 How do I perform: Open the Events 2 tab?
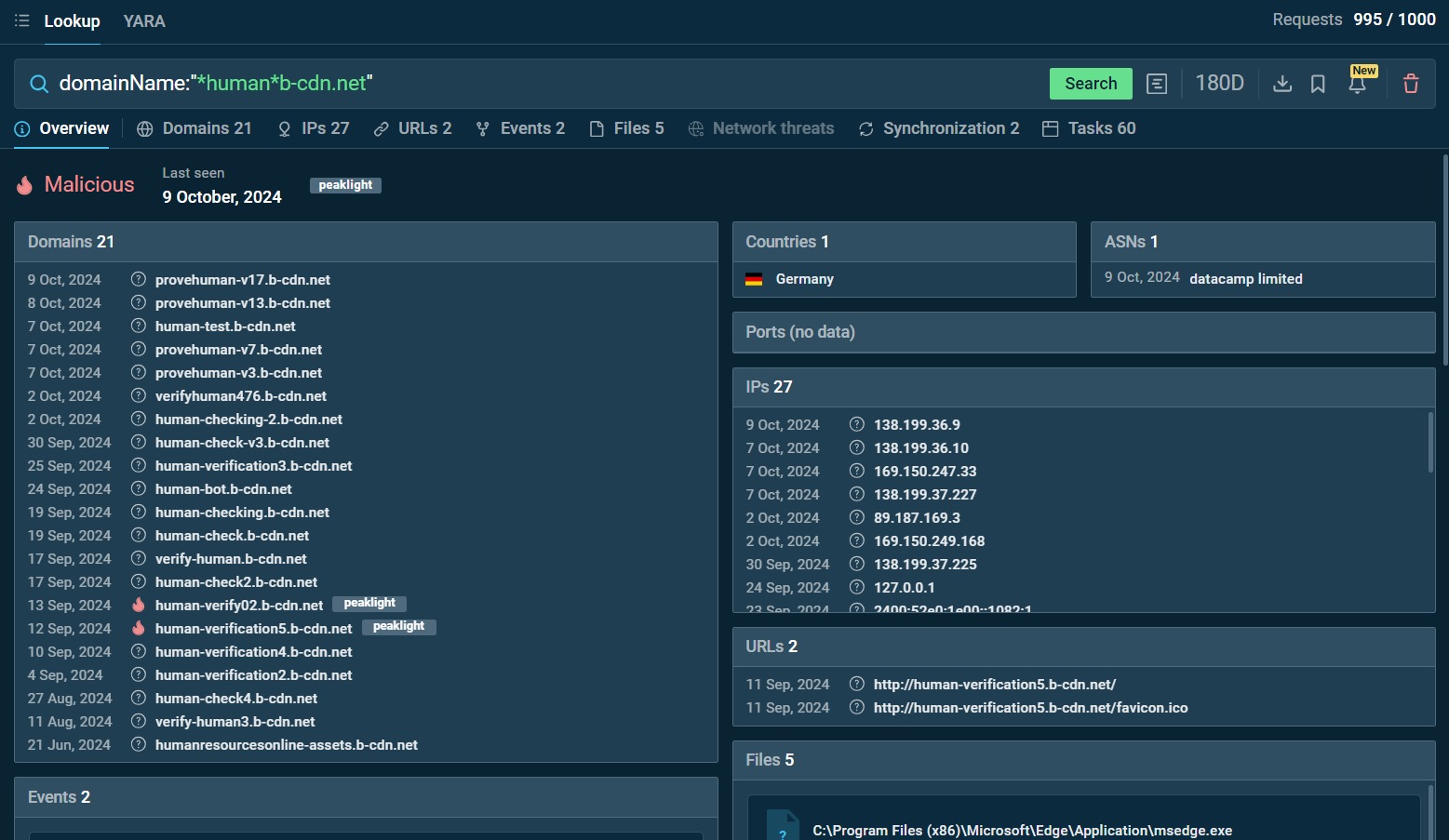[519, 128]
